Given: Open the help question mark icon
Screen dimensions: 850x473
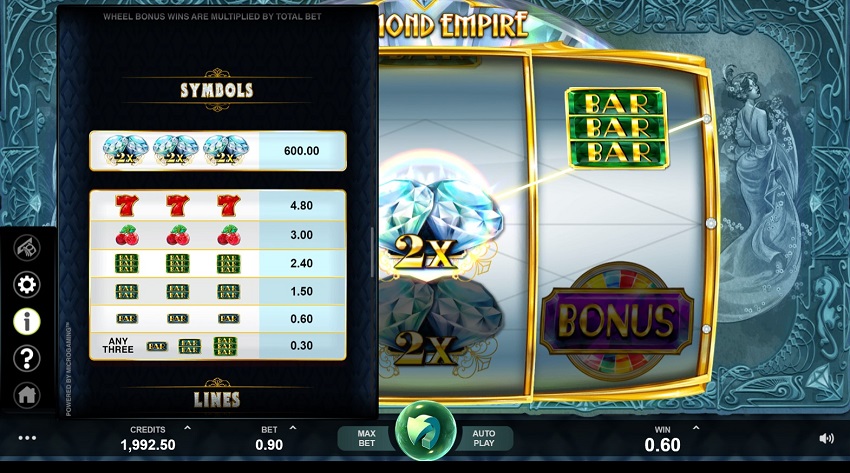Looking at the screenshot, I should pyautogui.click(x=27, y=358).
